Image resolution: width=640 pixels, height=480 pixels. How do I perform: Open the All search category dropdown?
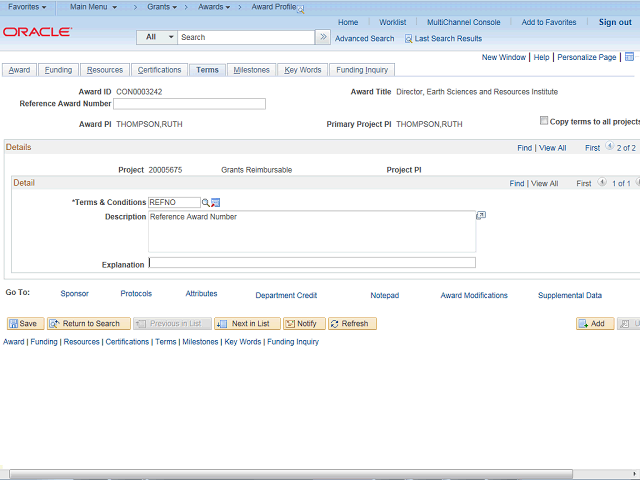tap(157, 37)
